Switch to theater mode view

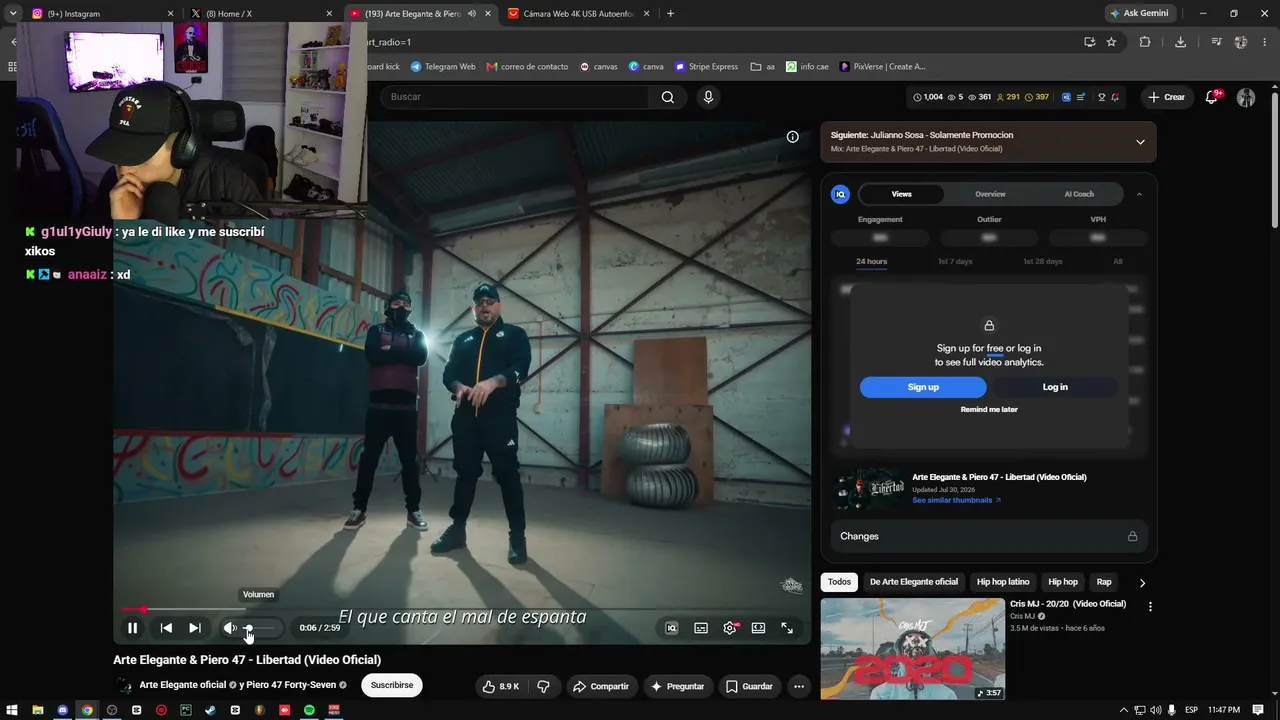[758, 628]
